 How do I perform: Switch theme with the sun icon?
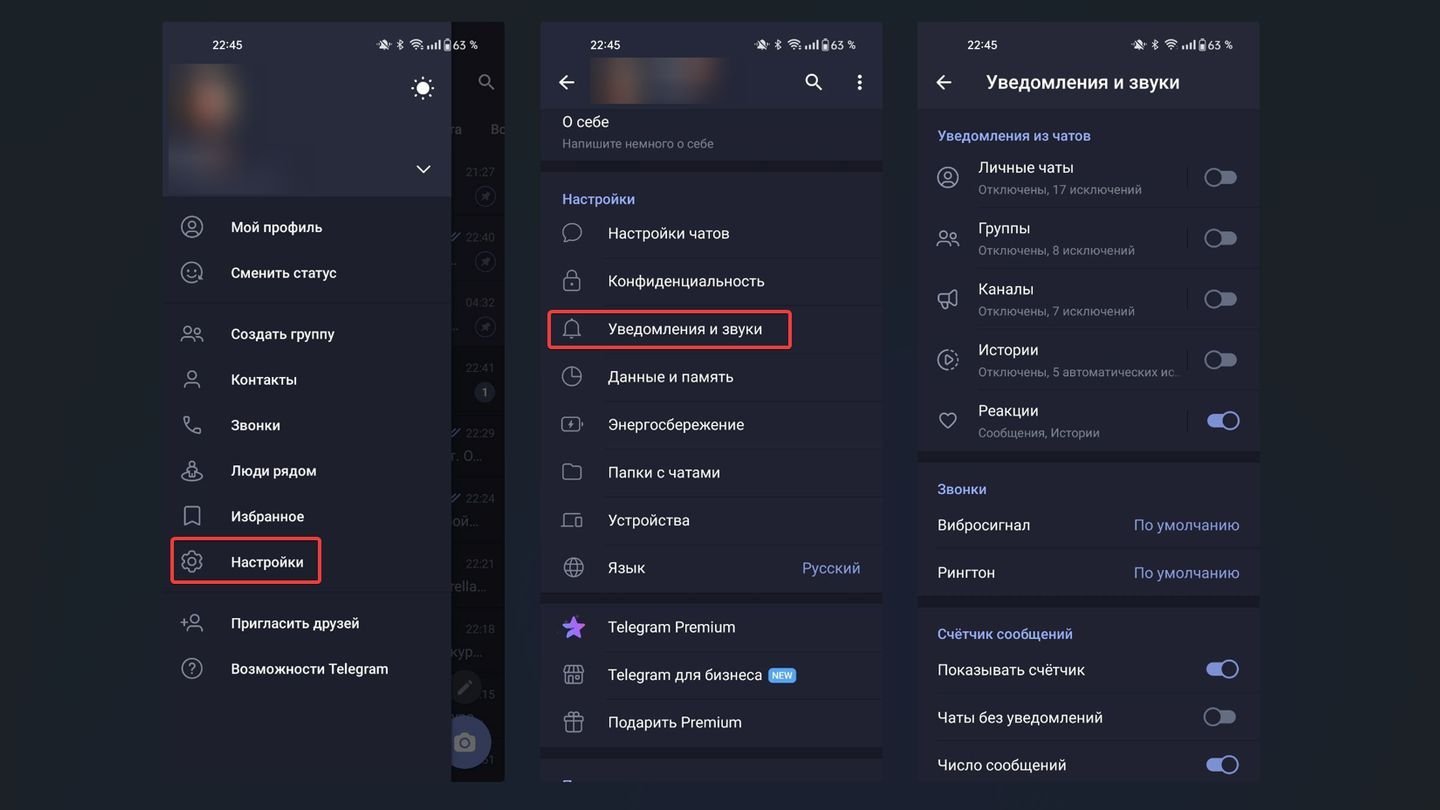[423, 88]
